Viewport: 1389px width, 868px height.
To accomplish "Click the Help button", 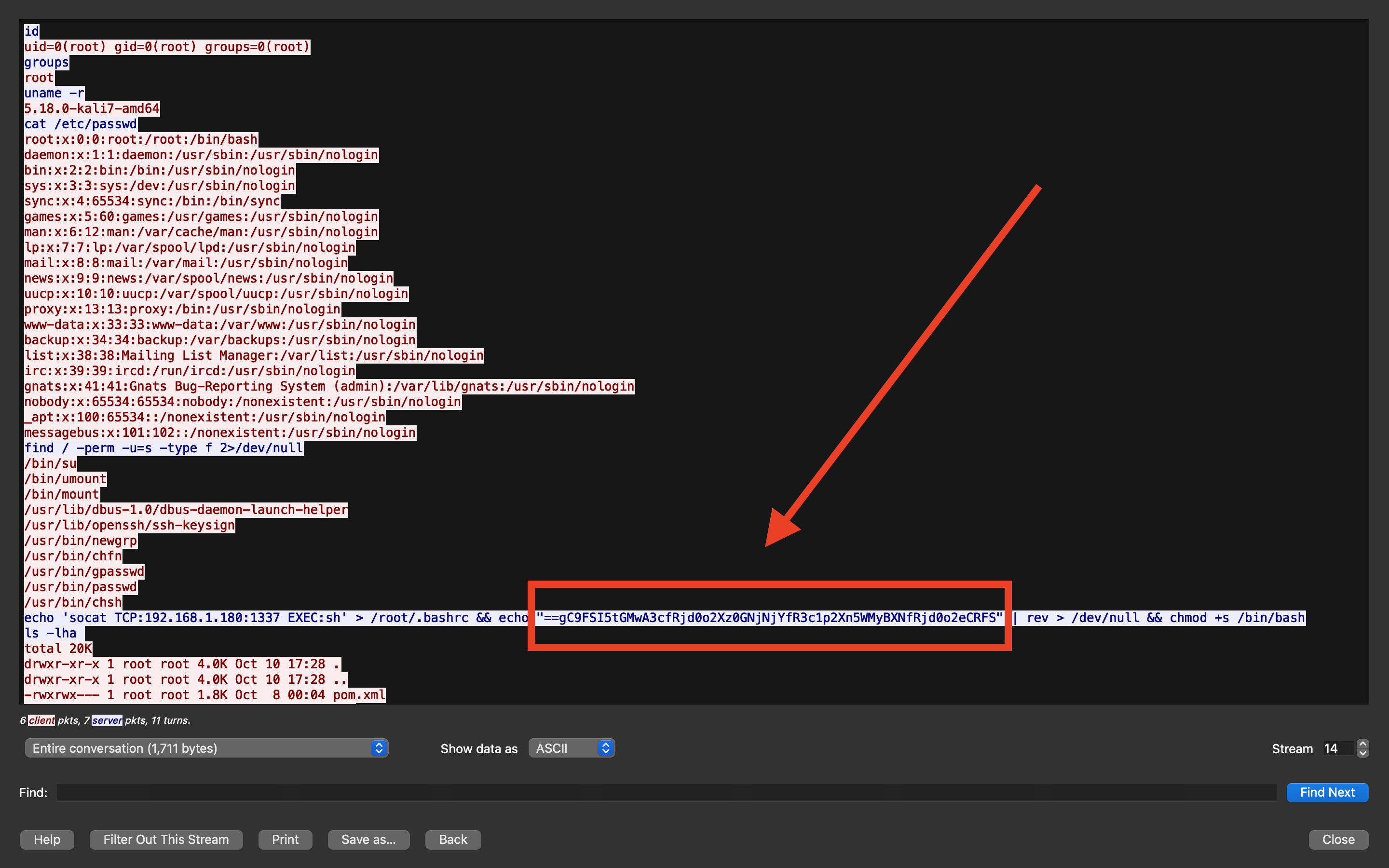I will (x=47, y=839).
